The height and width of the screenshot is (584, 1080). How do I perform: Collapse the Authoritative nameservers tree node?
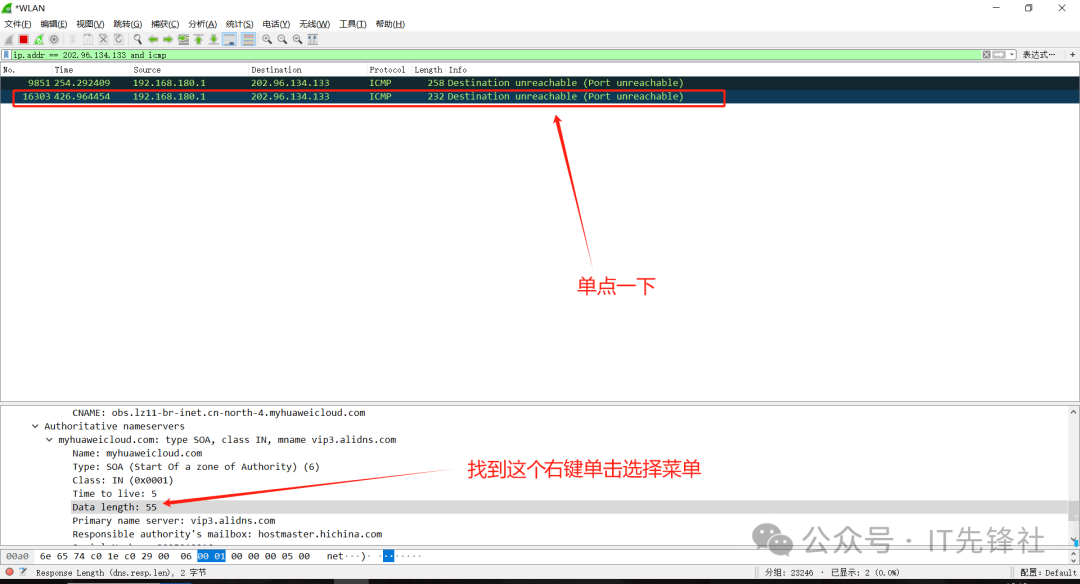(36, 426)
